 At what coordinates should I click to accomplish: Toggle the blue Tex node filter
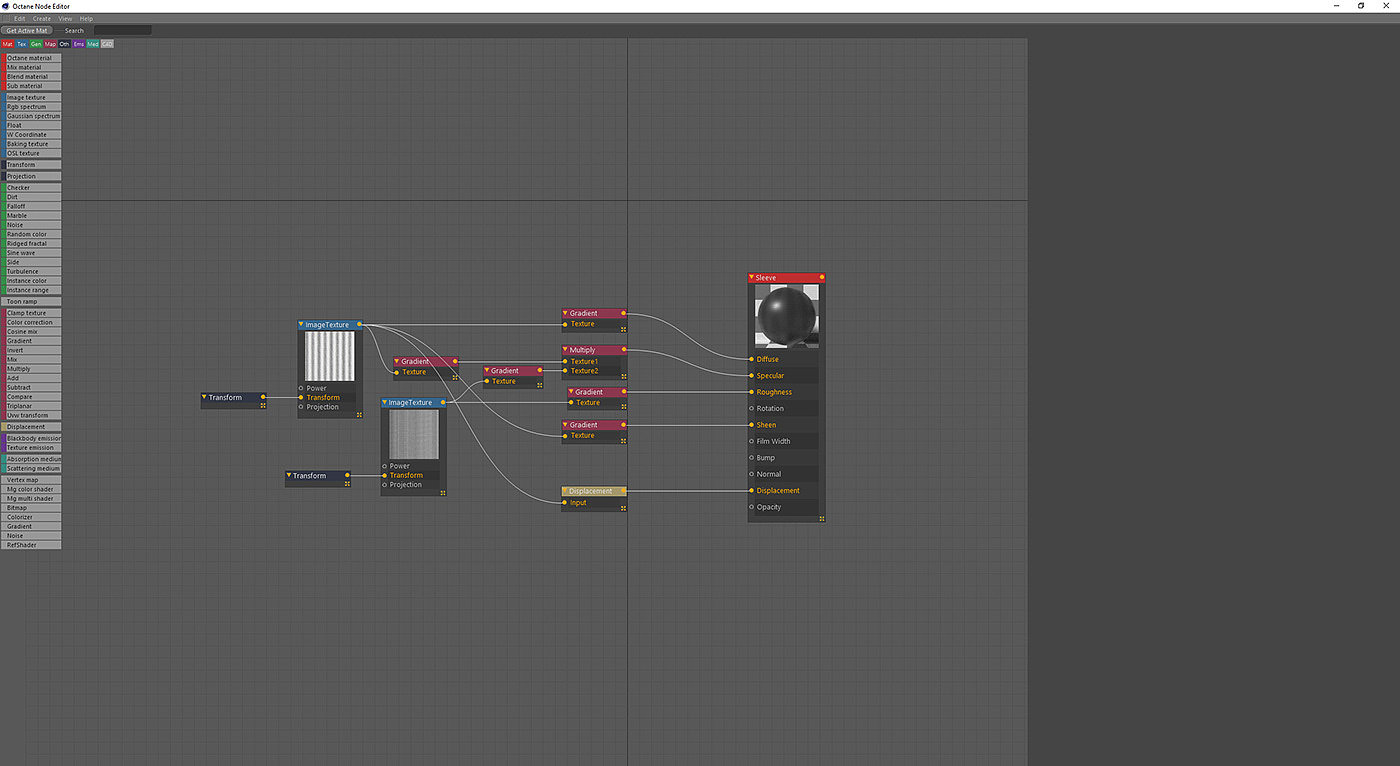click(22, 44)
